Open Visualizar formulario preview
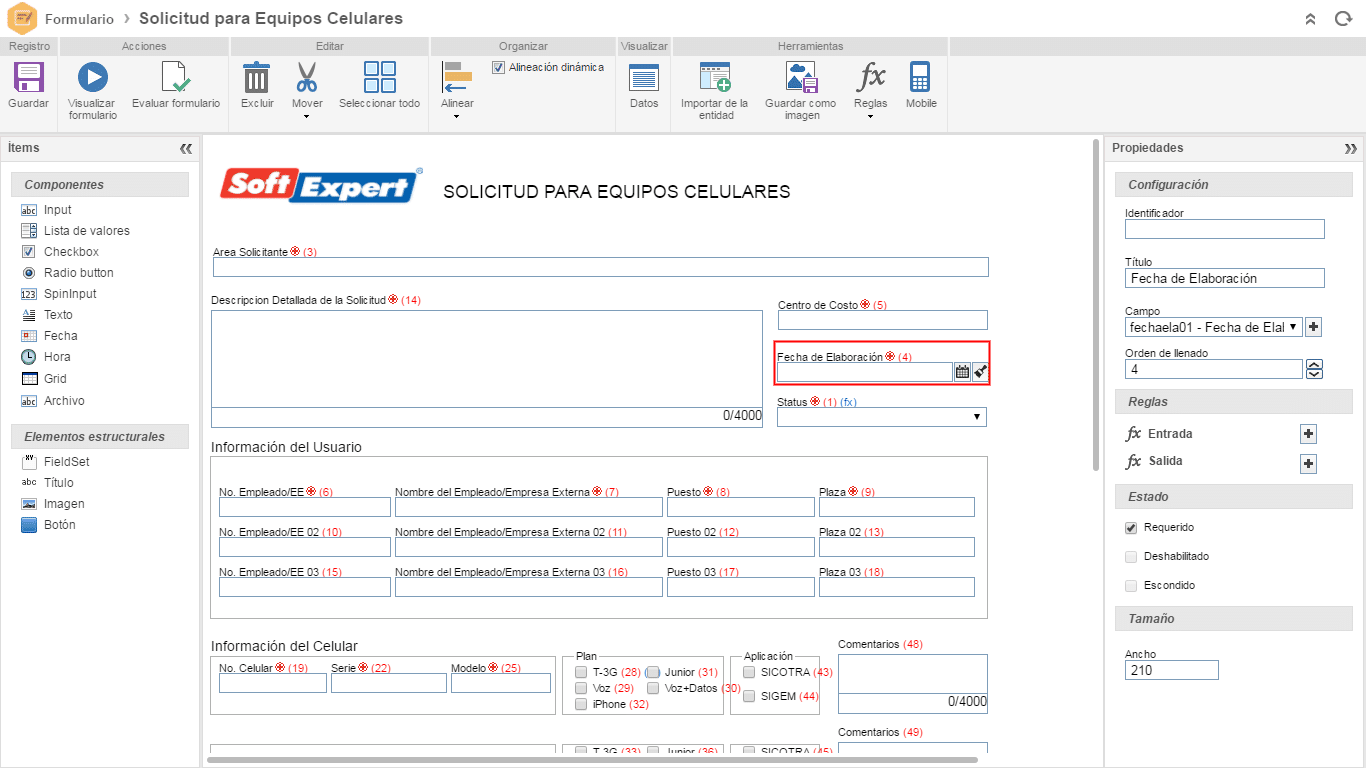This screenshot has width=1366, height=768. coord(93,78)
